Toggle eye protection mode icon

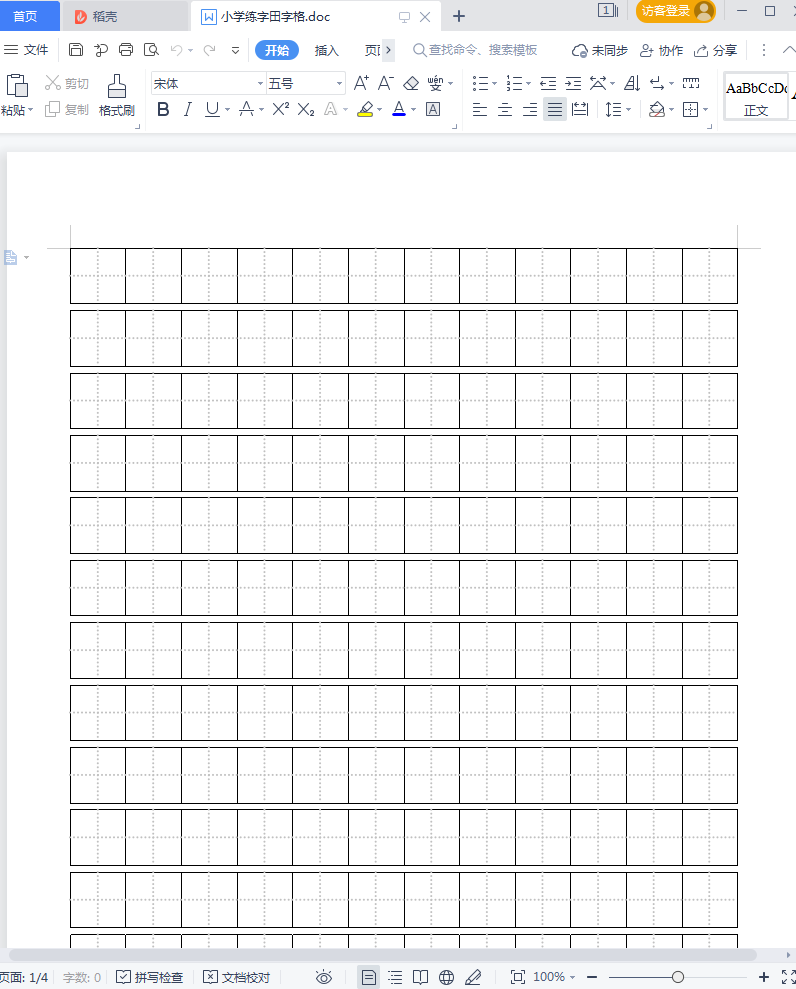[324, 977]
